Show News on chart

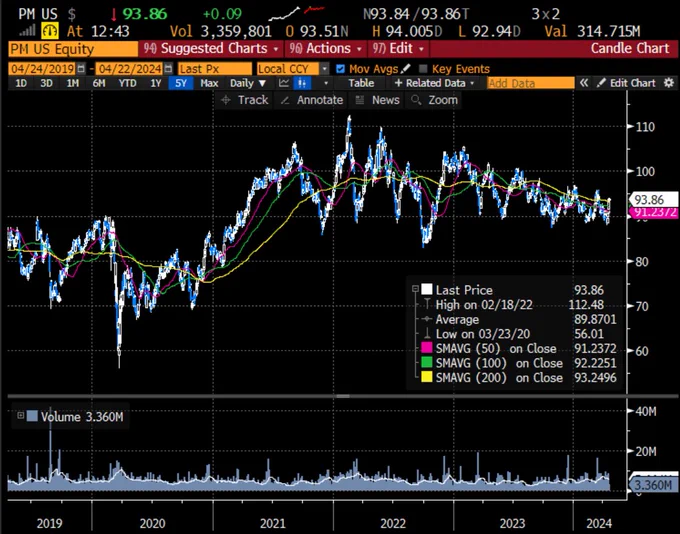pyautogui.click(x=377, y=100)
